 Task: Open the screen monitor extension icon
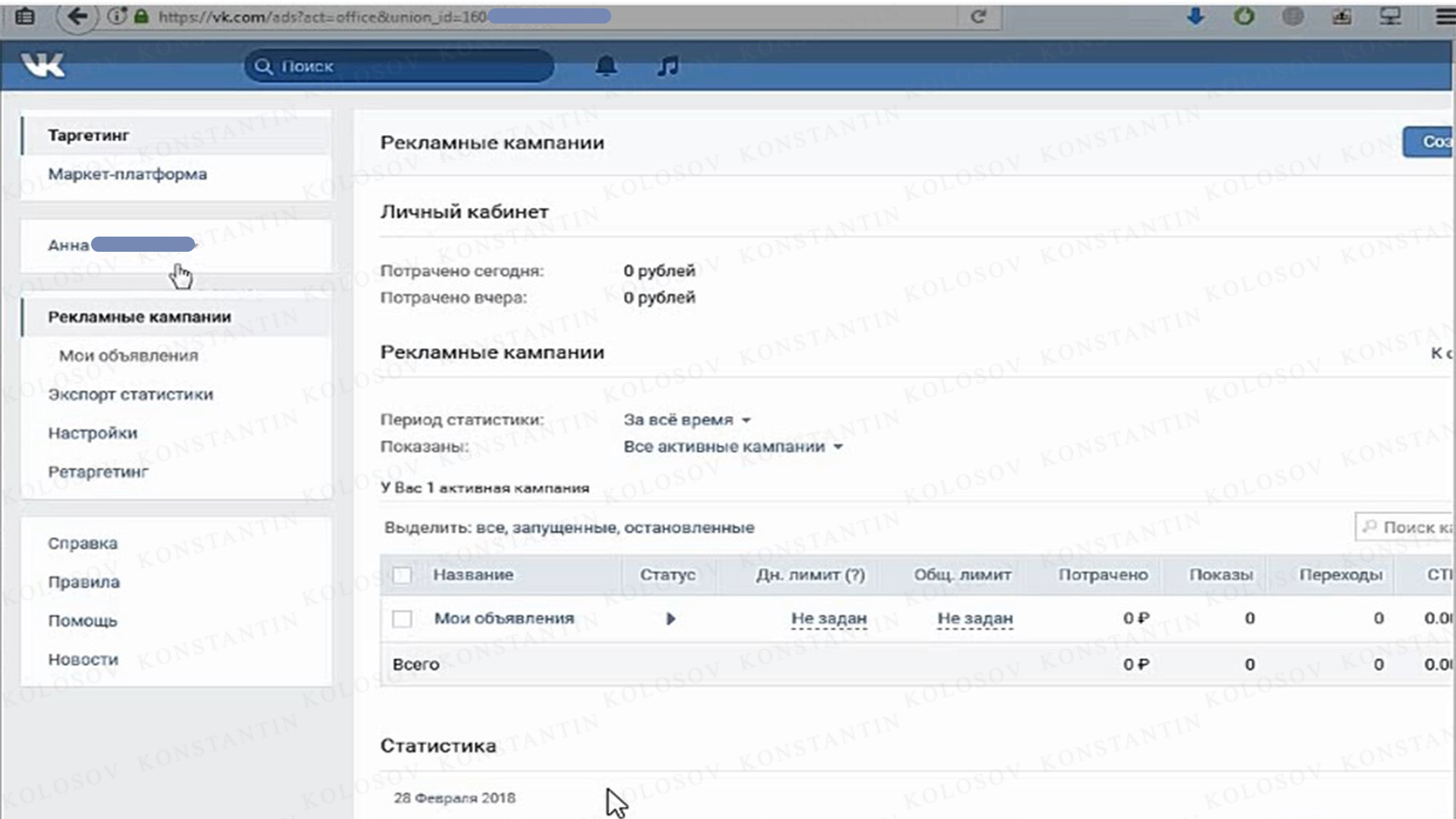pyautogui.click(x=1390, y=16)
